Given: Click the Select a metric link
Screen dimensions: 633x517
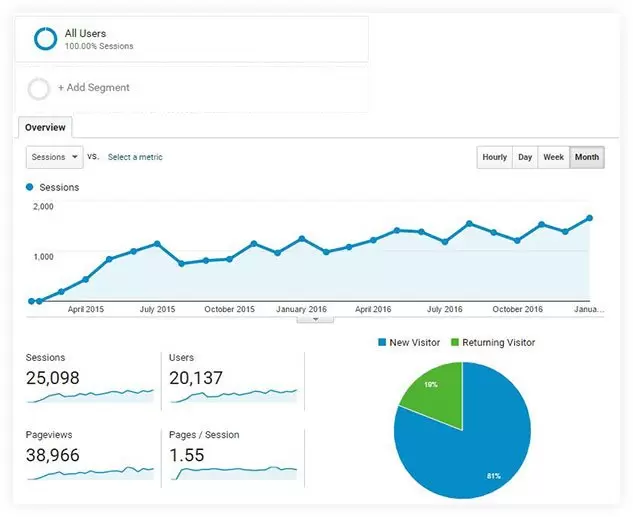Looking at the screenshot, I should (135, 157).
